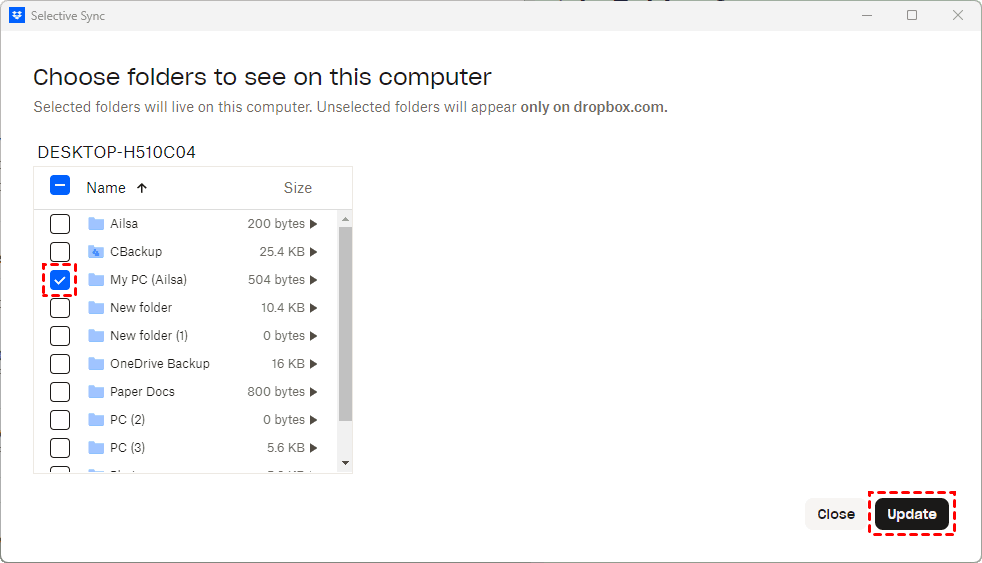Click the folder list scrollbar thumb
Viewport: 982px width, 563px height.
(x=345, y=324)
